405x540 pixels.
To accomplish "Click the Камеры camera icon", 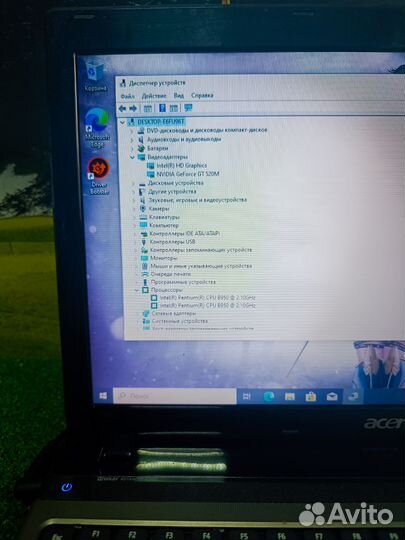I will 143,209.
